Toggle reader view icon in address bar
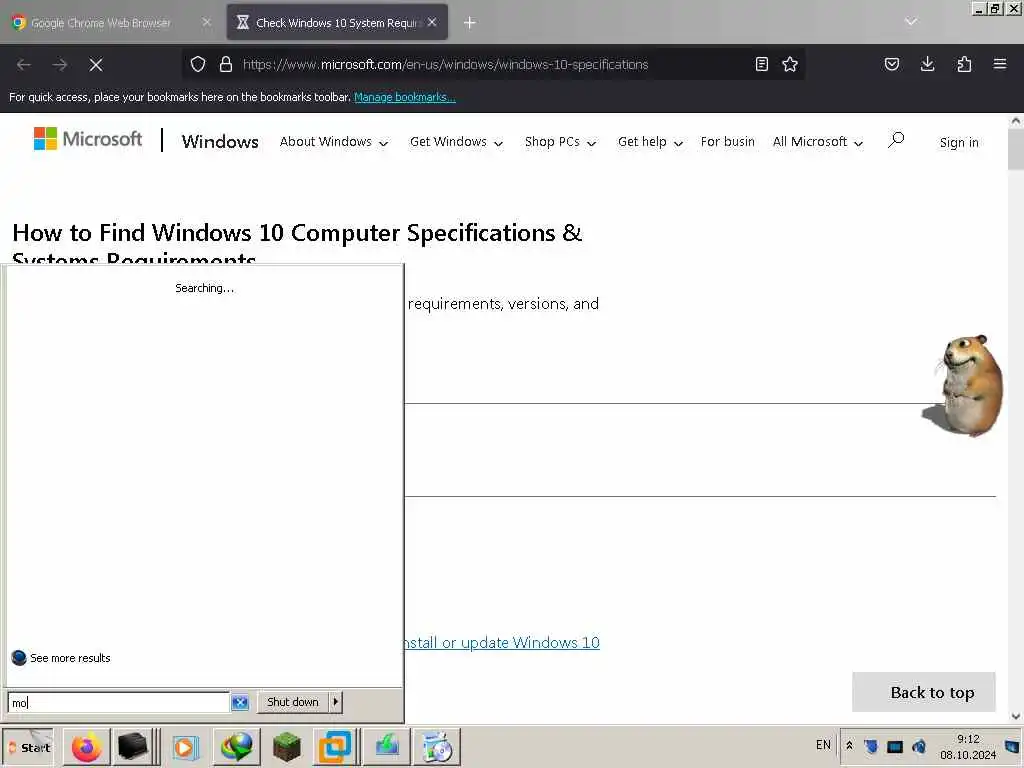Image resolution: width=1024 pixels, height=768 pixels. tap(761, 64)
